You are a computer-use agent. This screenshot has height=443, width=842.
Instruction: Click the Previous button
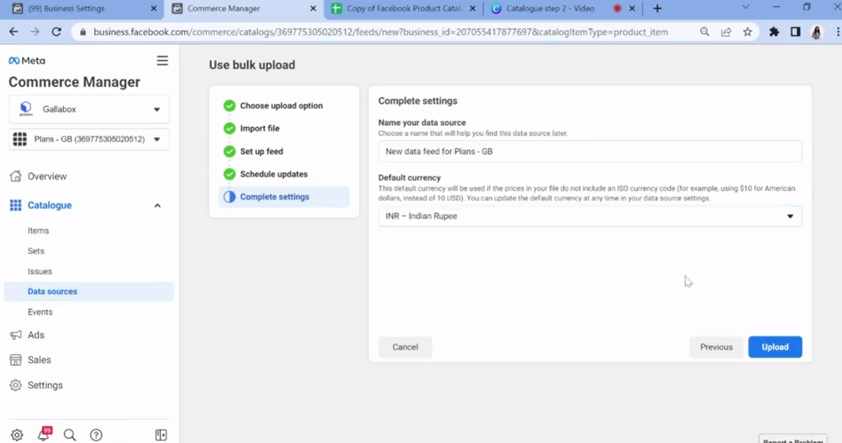(716, 347)
